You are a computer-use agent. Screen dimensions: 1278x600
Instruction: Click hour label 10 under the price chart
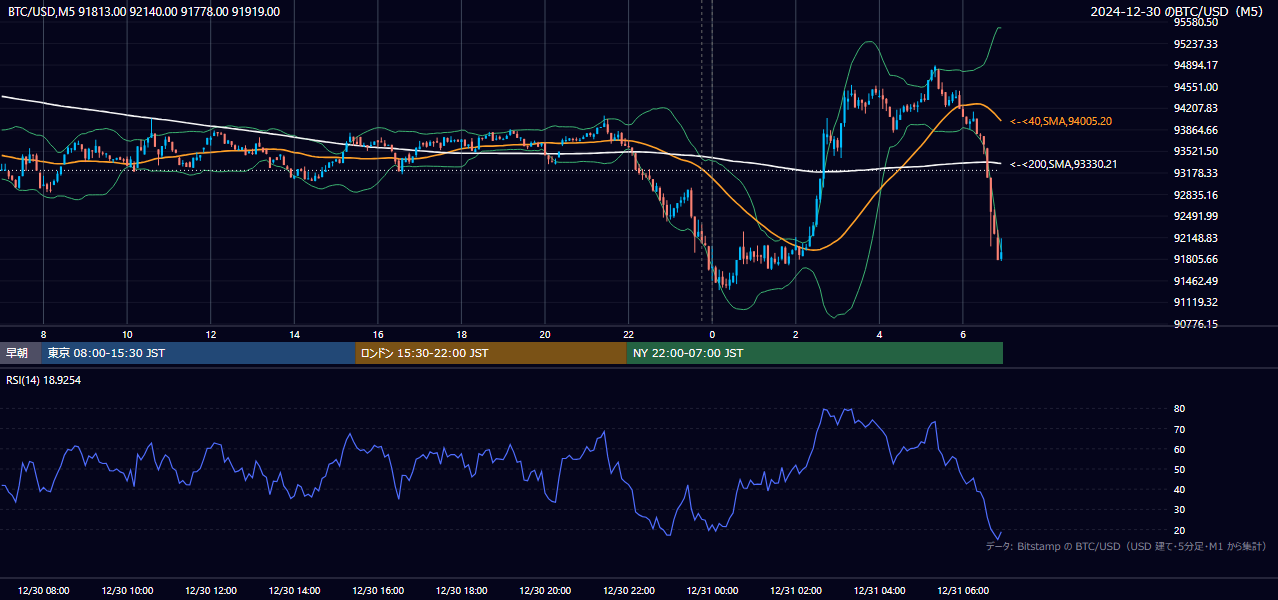(127, 334)
